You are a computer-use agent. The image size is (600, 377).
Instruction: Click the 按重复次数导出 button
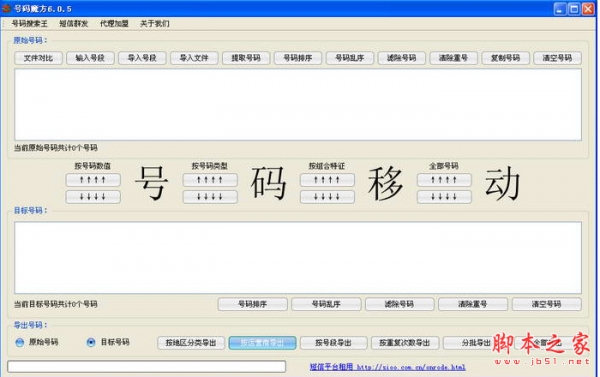tap(405, 343)
